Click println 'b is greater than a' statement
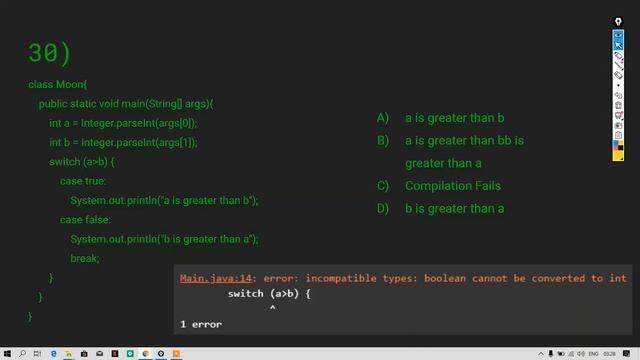This screenshot has width=640, height=360. (x=164, y=239)
